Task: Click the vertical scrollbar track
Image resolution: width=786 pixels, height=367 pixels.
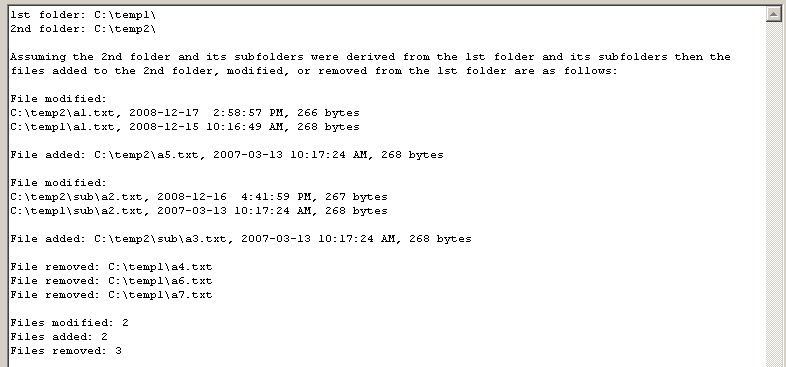Action: [x=774, y=194]
